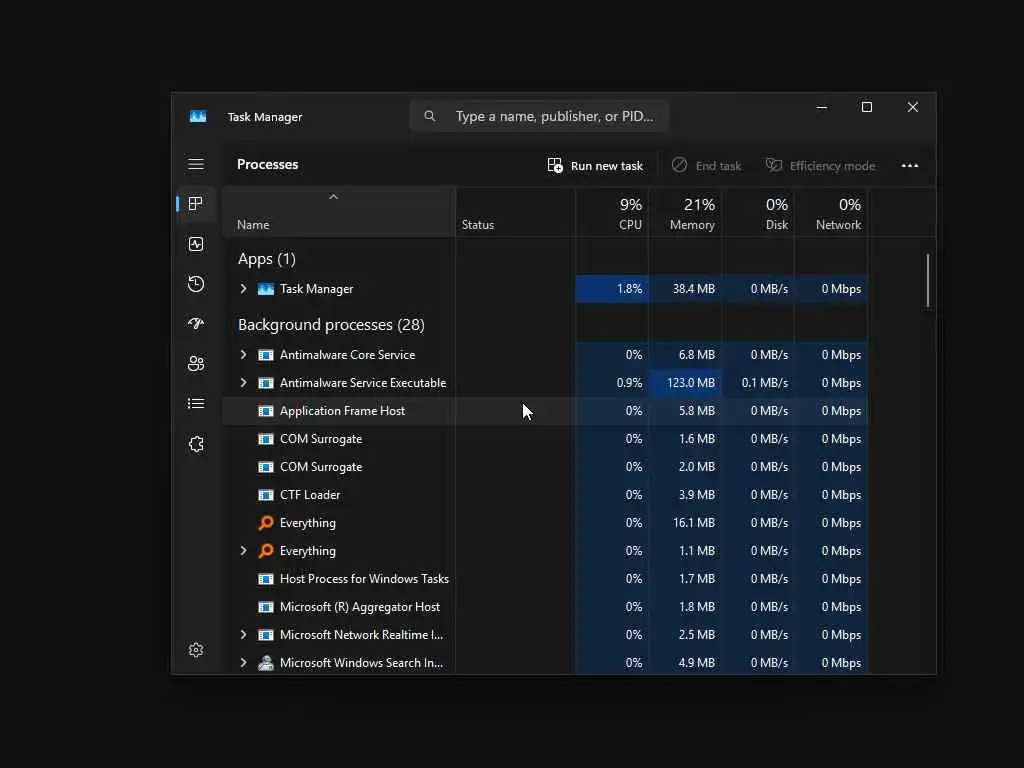Sort by the Network column header

click(x=831, y=213)
